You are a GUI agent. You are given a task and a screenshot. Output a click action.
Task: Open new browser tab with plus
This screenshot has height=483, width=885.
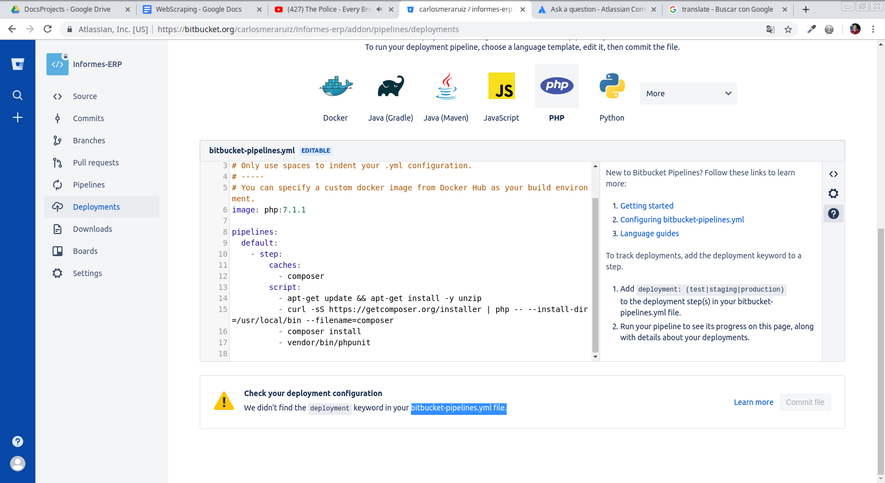(x=805, y=9)
